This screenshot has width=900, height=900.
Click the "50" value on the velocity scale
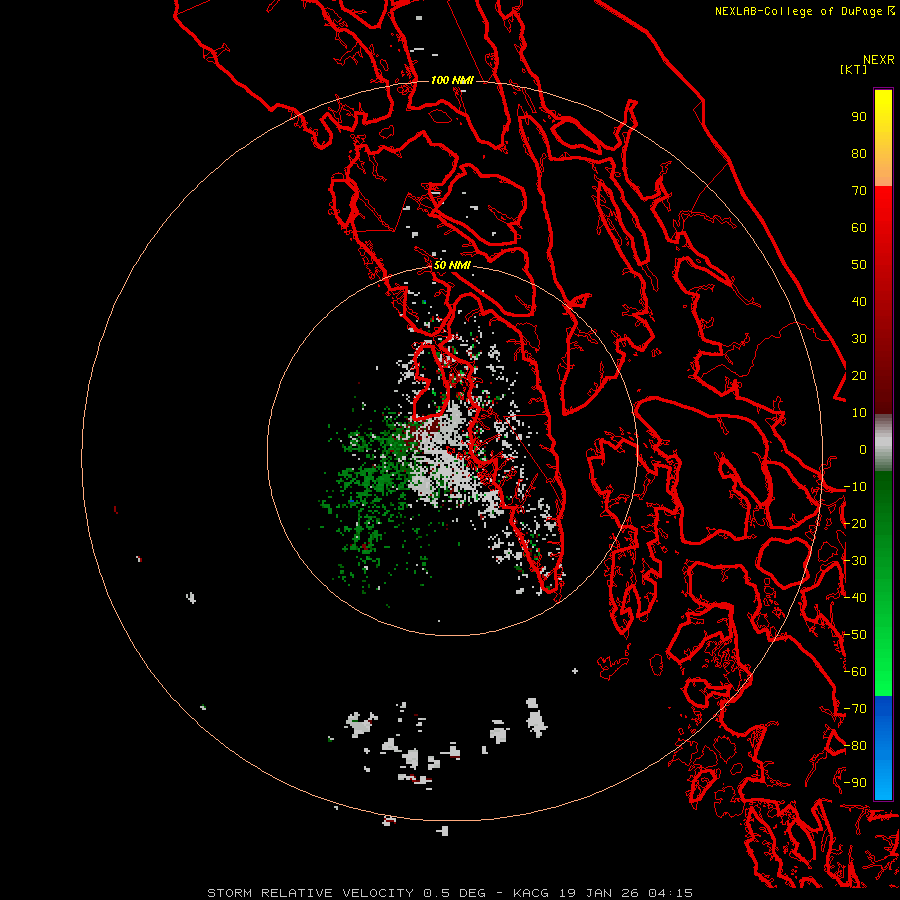(859, 265)
